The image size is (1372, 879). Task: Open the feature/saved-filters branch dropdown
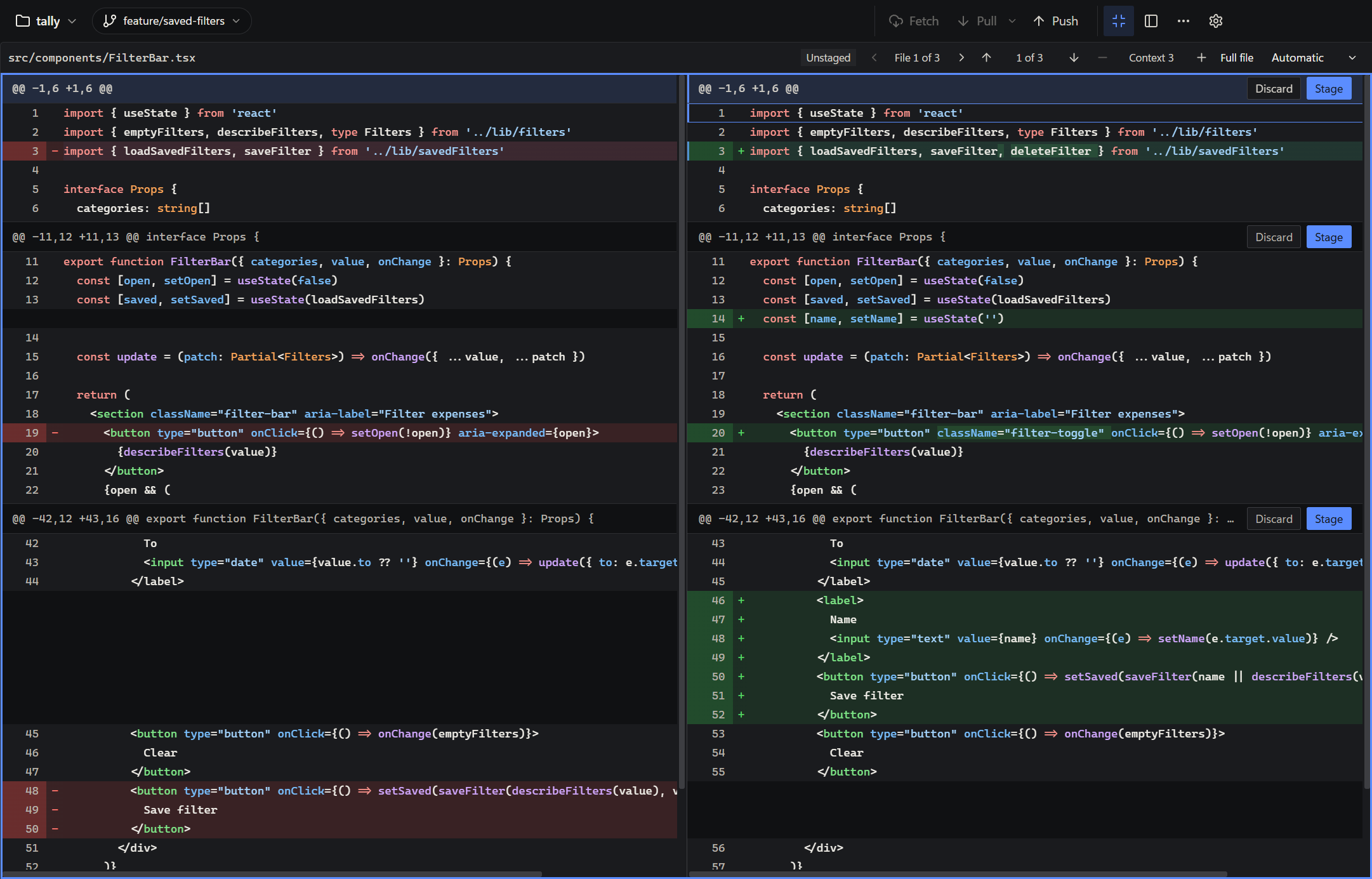[172, 21]
